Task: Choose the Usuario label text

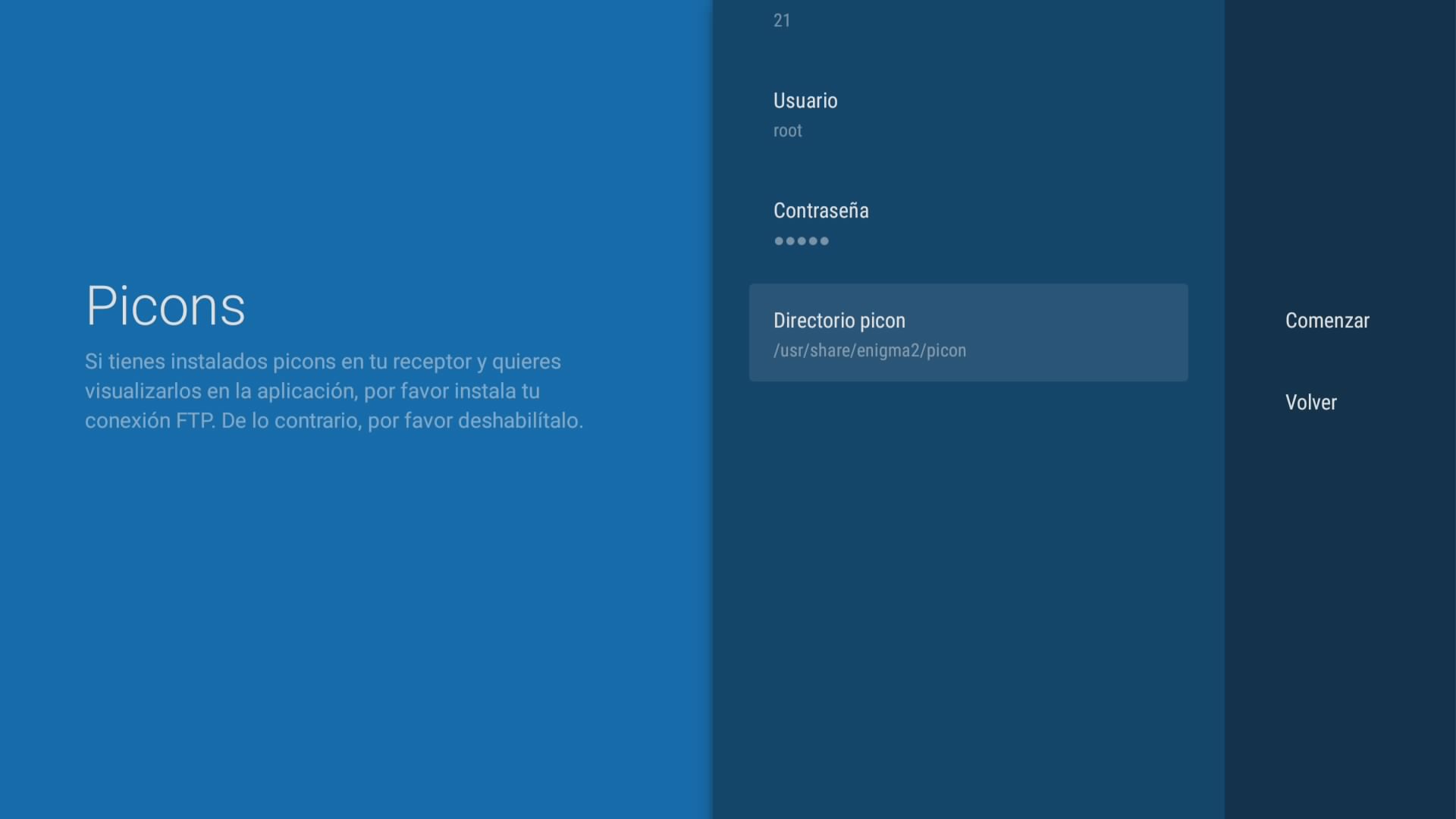Action: (x=805, y=101)
